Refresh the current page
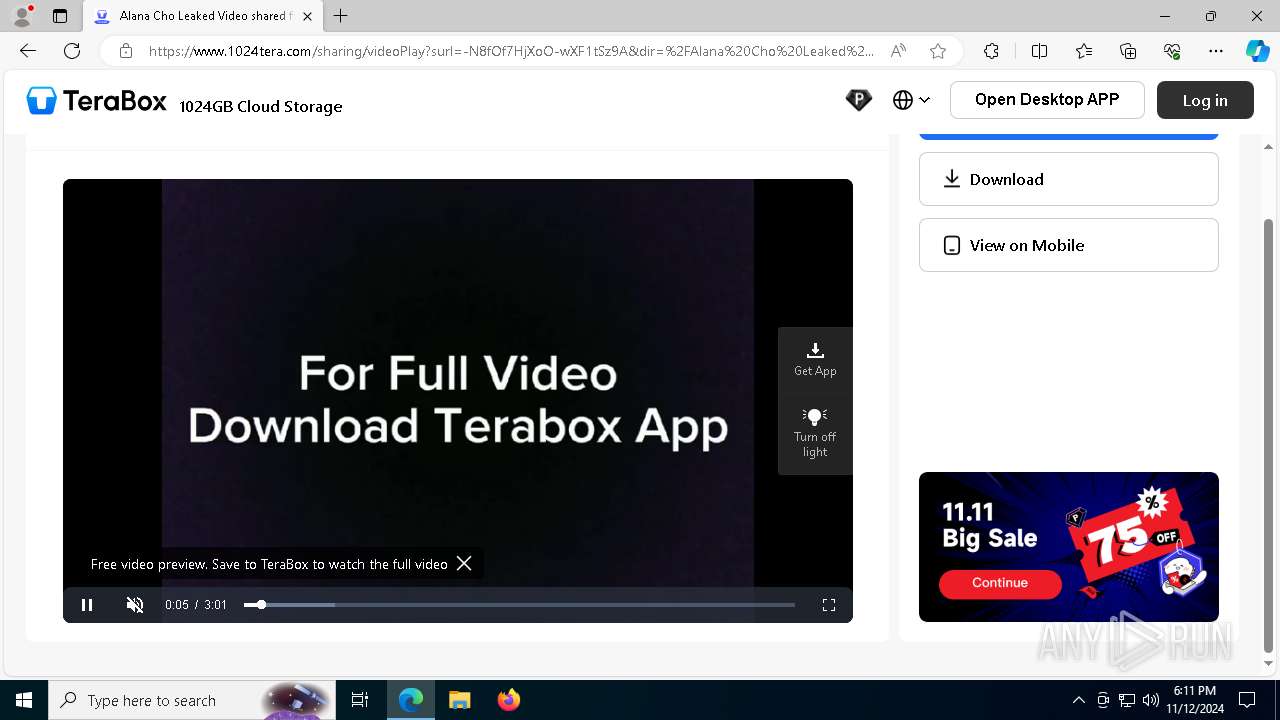The image size is (1280, 720). click(x=72, y=51)
